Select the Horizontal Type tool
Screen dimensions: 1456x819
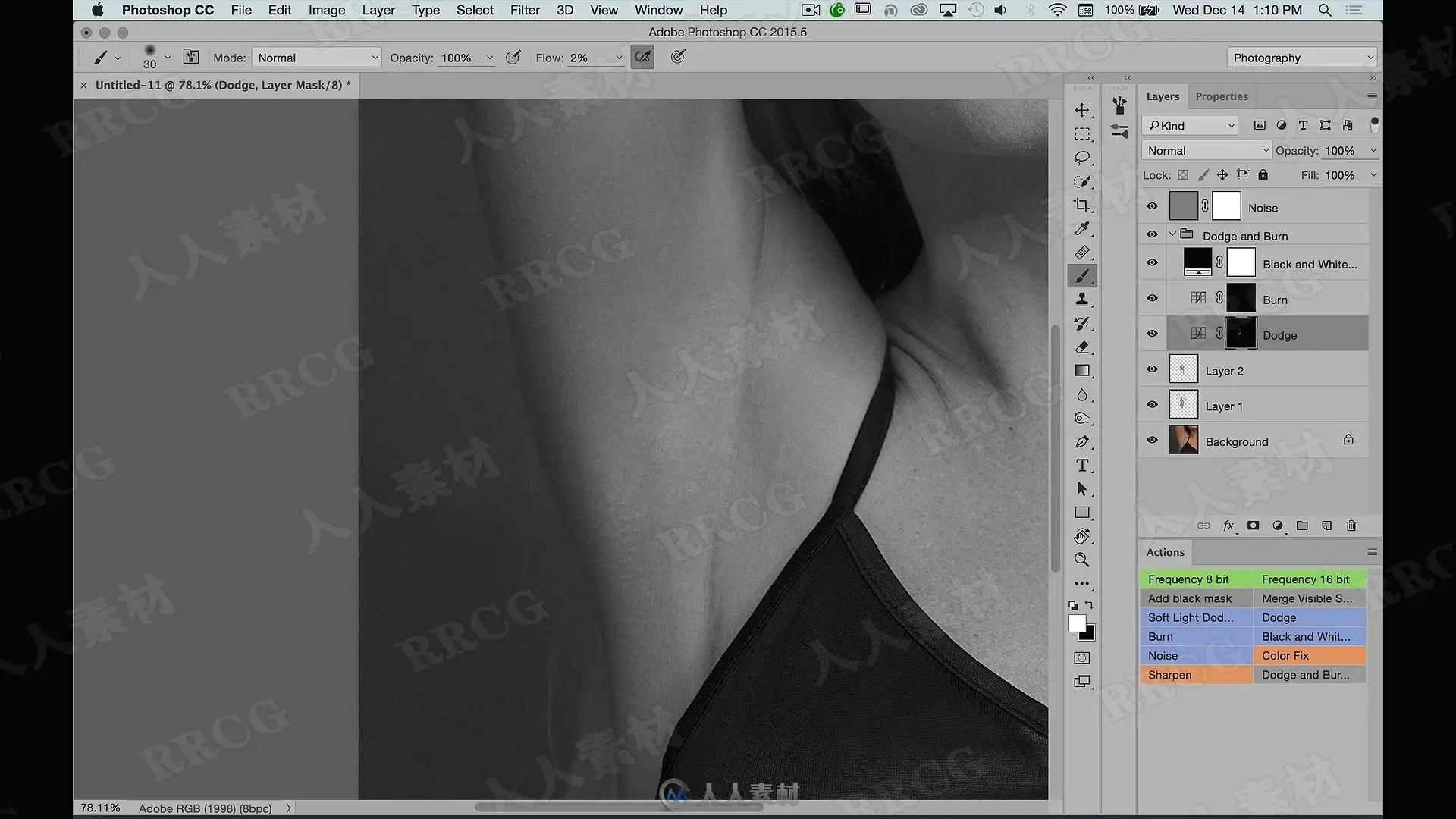pyautogui.click(x=1082, y=465)
